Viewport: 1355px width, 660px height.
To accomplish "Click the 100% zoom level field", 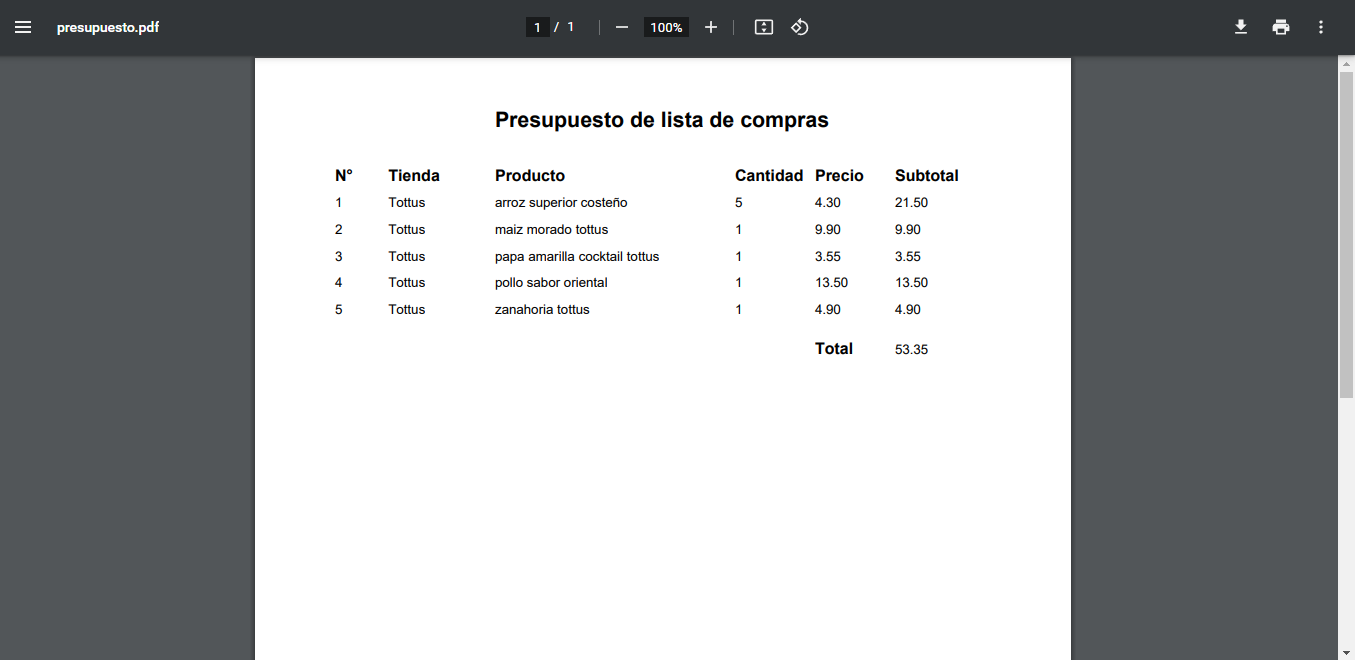I will pos(666,27).
